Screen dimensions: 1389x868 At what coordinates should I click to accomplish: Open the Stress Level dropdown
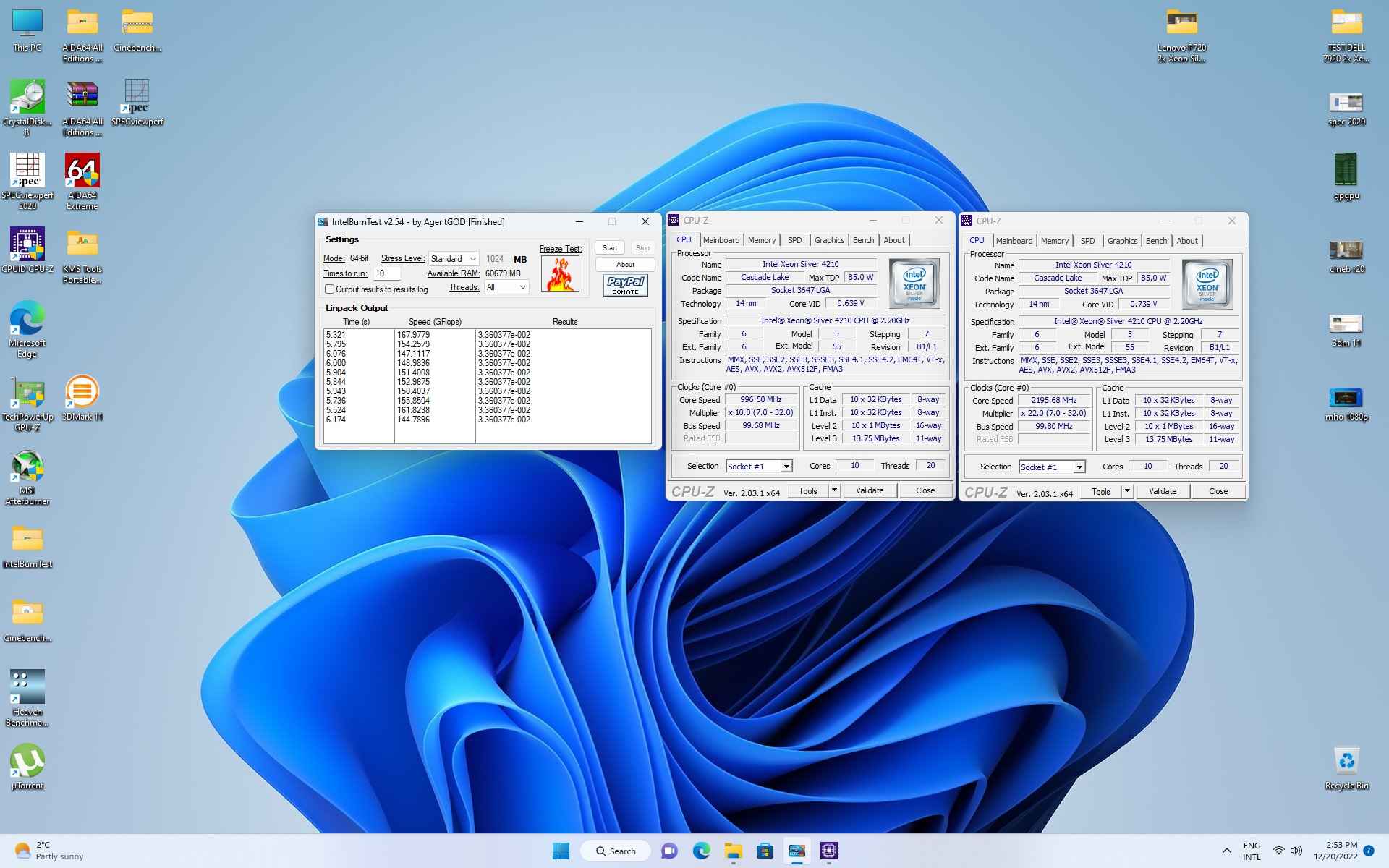tap(454, 259)
